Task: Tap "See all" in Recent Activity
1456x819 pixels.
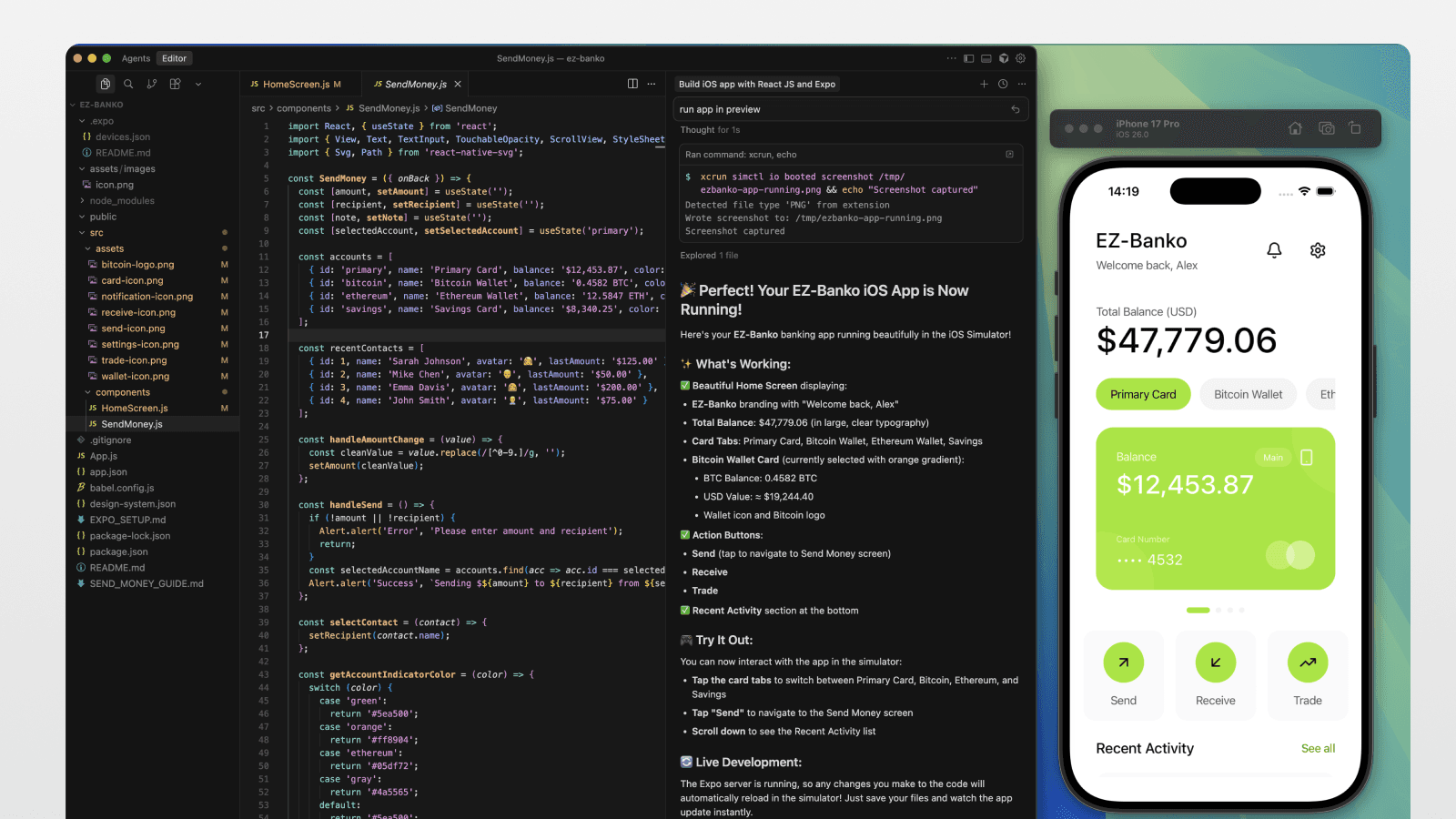Action: 1318,748
